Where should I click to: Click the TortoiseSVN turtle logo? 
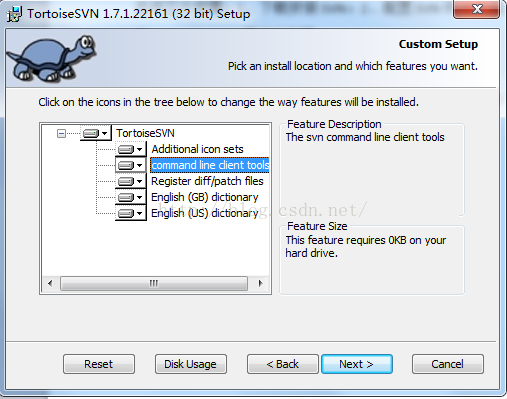52,59
